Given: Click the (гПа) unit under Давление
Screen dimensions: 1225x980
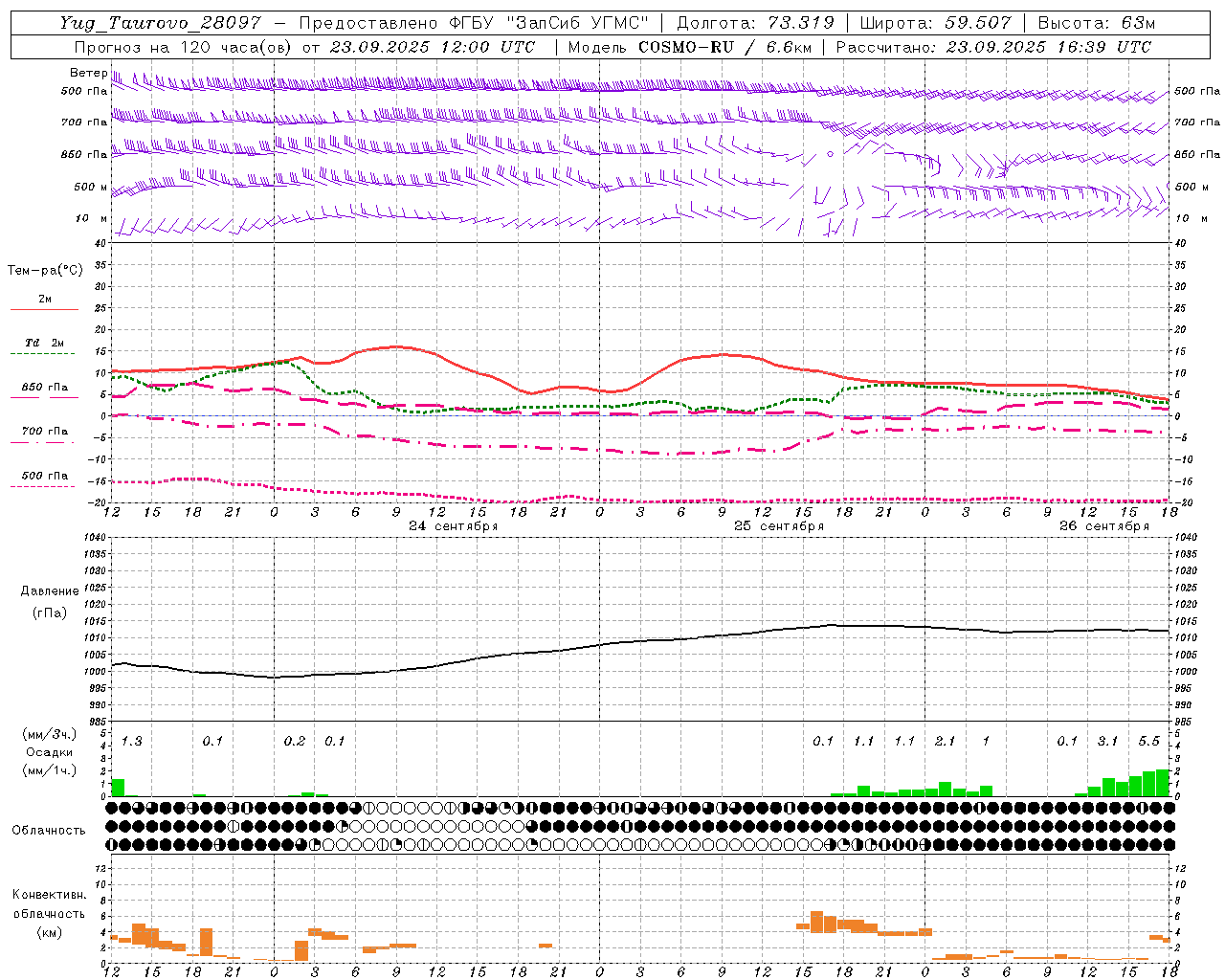Looking at the screenshot, I should click(50, 613).
